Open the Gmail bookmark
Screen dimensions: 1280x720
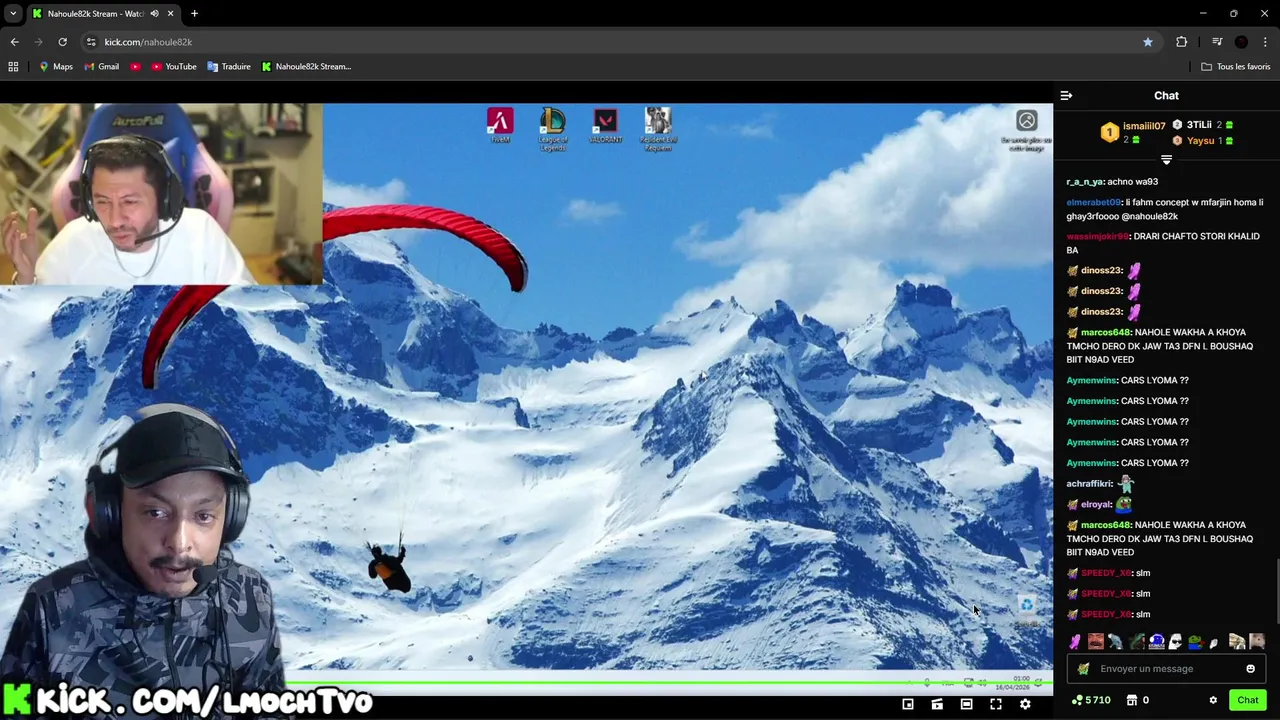click(x=101, y=67)
